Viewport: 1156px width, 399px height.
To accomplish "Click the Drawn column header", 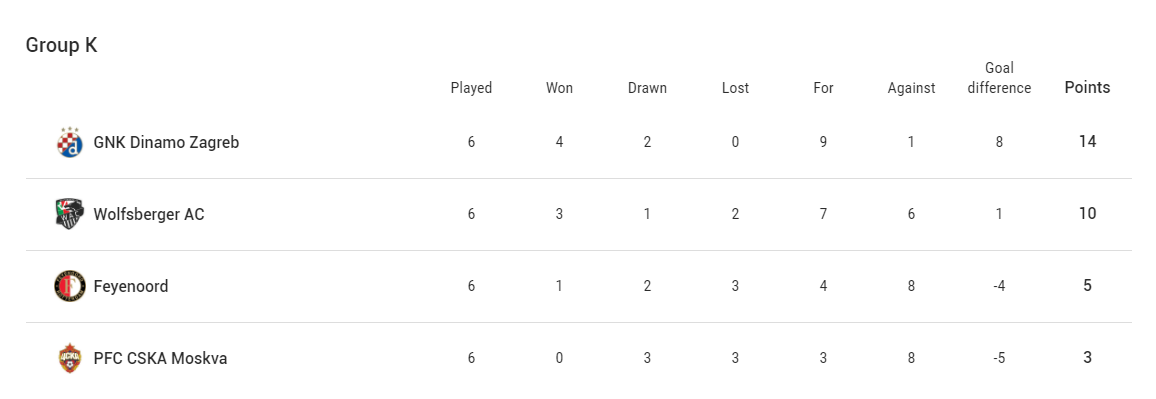I will [647, 88].
